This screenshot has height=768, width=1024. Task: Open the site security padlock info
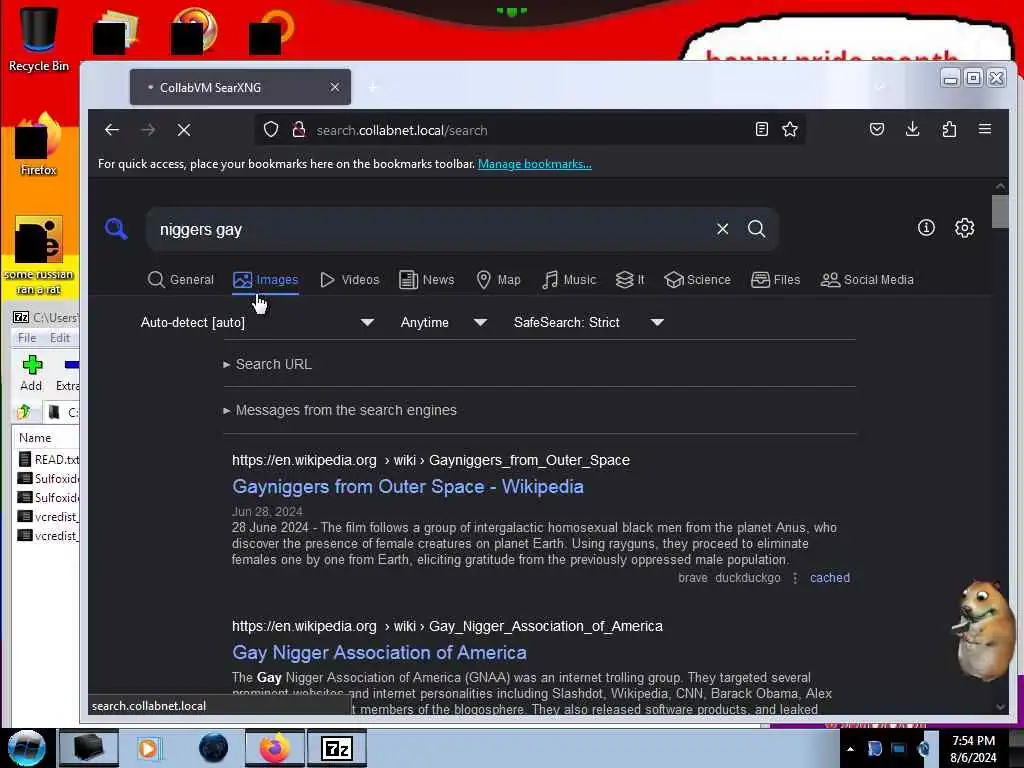pos(299,130)
